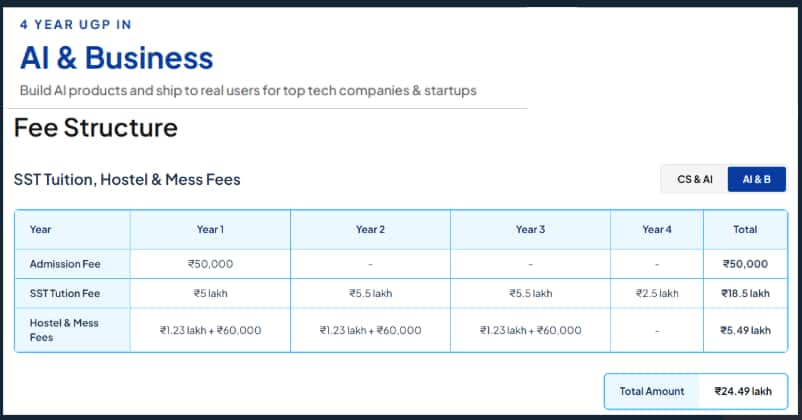
Task: Click the ₹18.5 lakh tuition total cell
Action: point(745,294)
